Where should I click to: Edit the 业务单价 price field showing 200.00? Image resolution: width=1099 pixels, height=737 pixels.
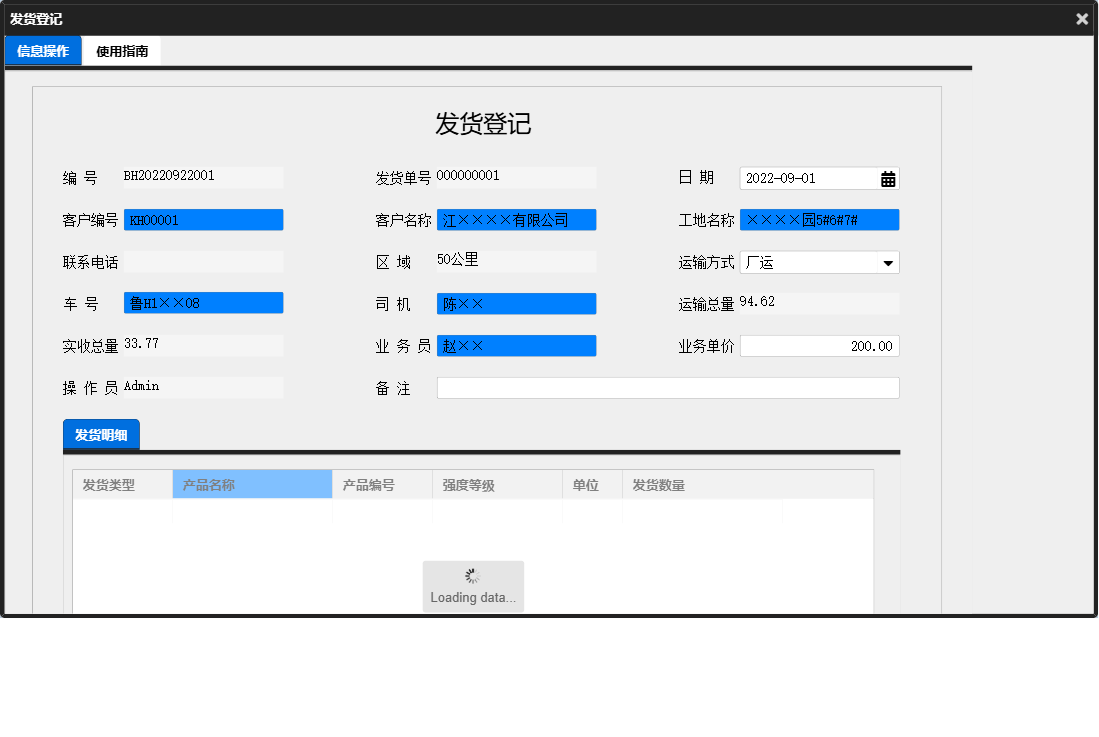tap(820, 345)
